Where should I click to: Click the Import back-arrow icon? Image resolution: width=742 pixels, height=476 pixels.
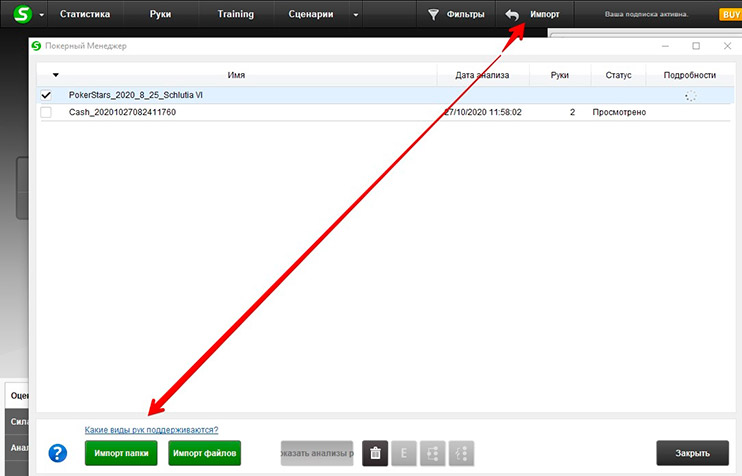pos(512,15)
